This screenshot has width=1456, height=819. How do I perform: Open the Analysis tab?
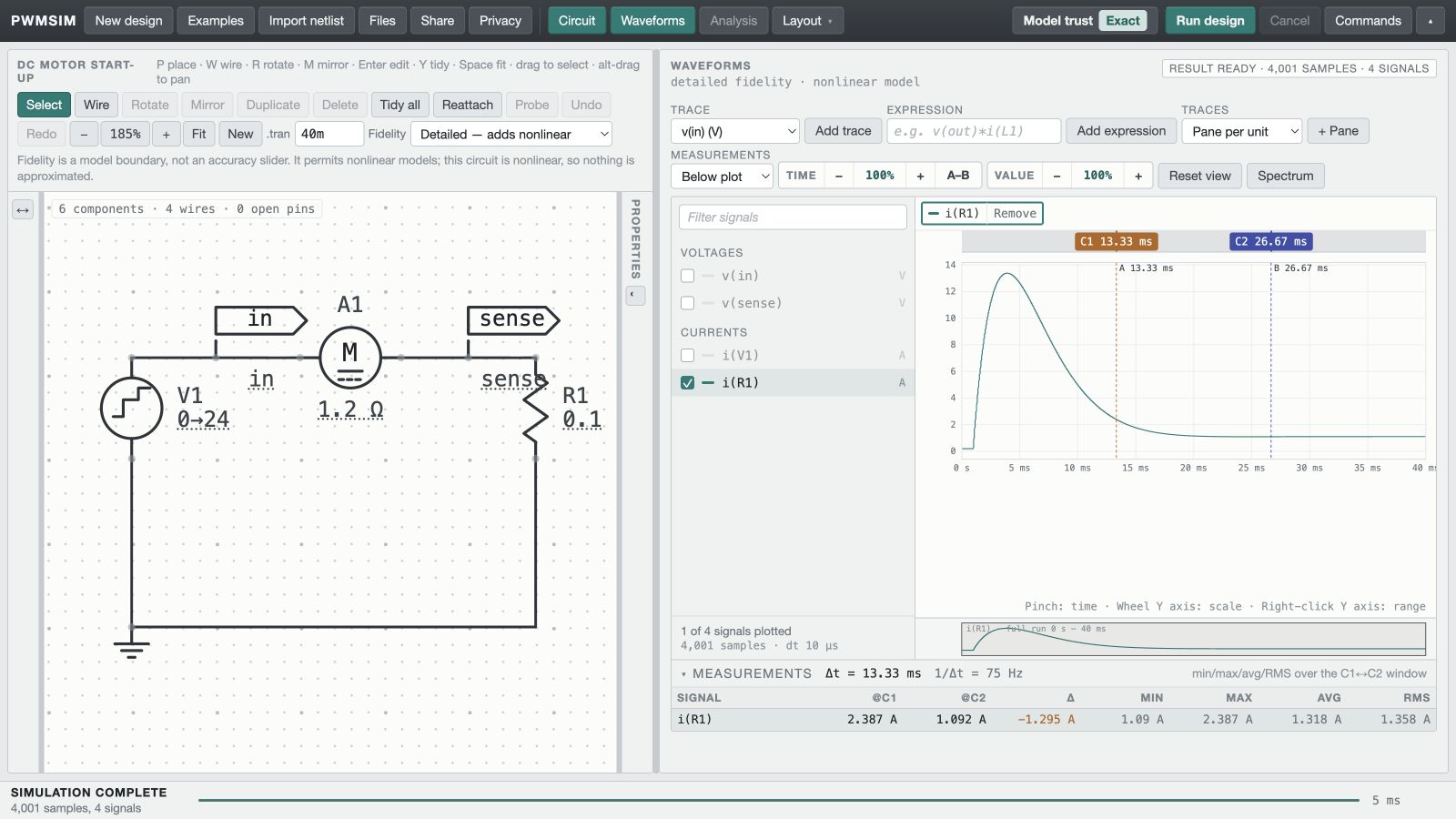click(733, 21)
